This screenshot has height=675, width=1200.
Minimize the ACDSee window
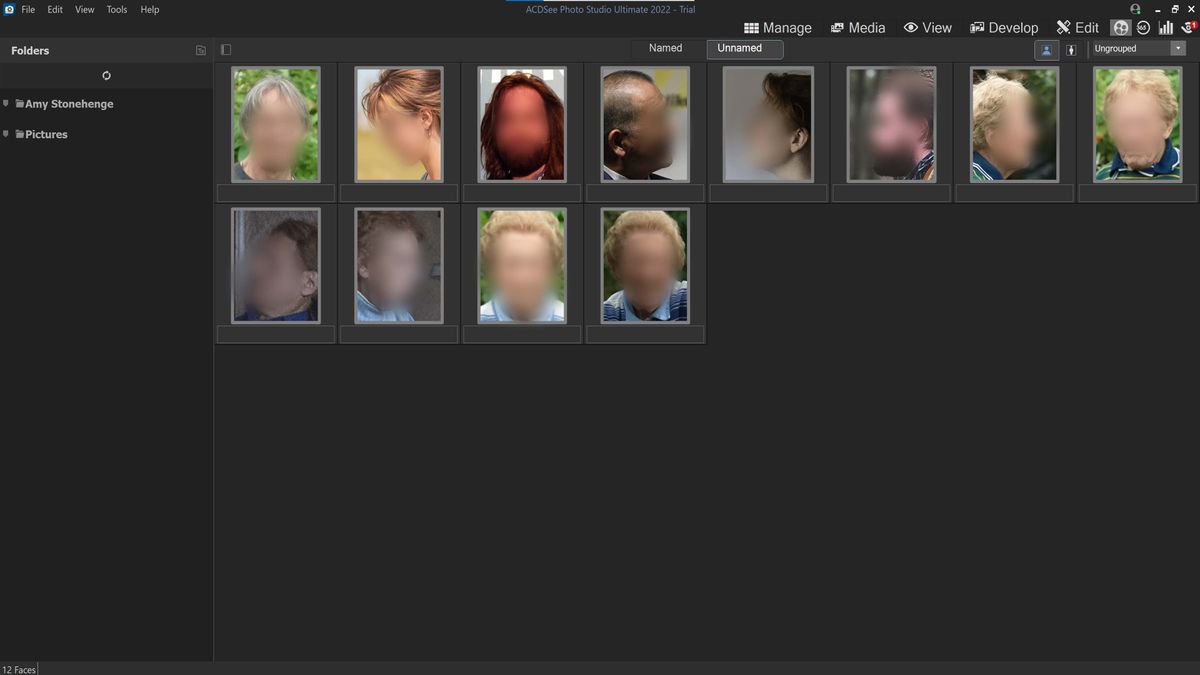(x=1157, y=9)
